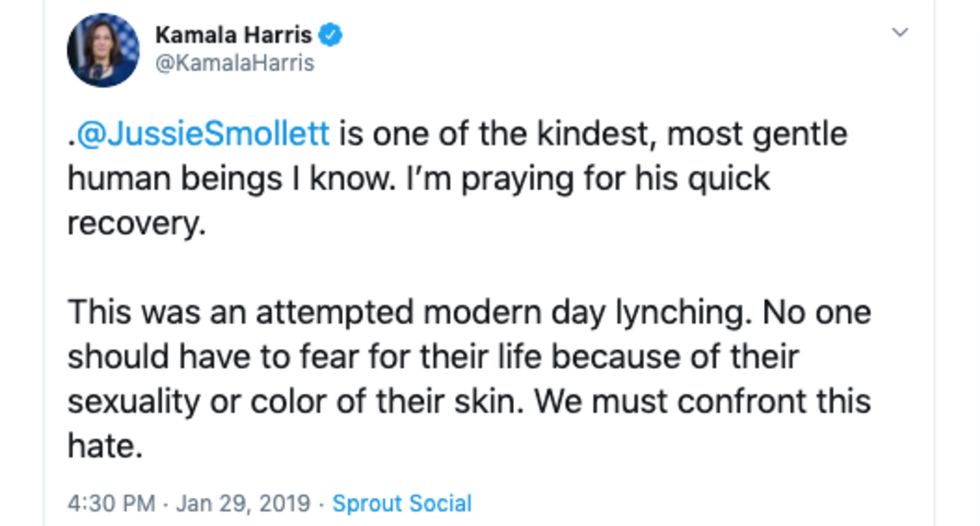Open the tweet options chevron menu
The image size is (980, 526).
pyautogui.click(x=900, y=32)
